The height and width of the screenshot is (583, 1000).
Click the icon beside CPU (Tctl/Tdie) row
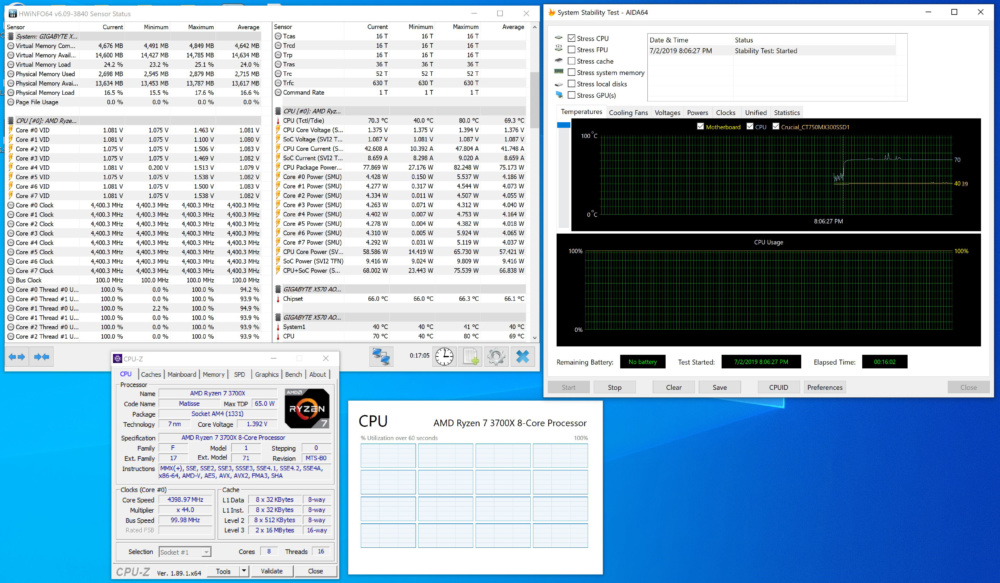point(278,121)
